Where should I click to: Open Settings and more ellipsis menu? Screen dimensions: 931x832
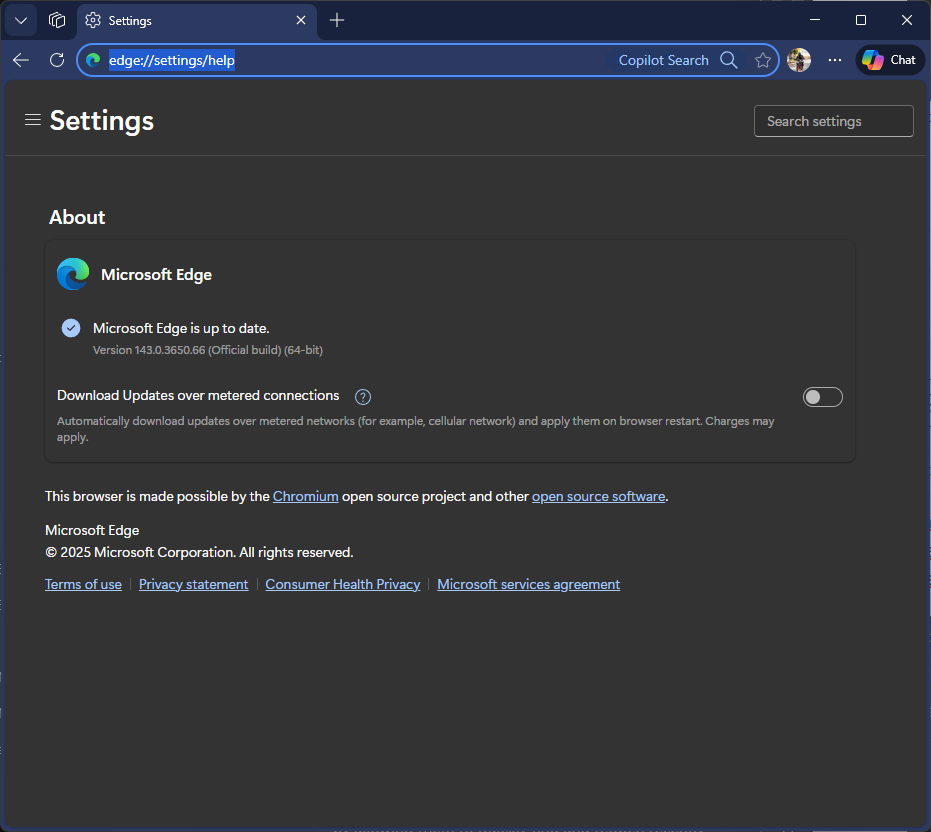835,60
